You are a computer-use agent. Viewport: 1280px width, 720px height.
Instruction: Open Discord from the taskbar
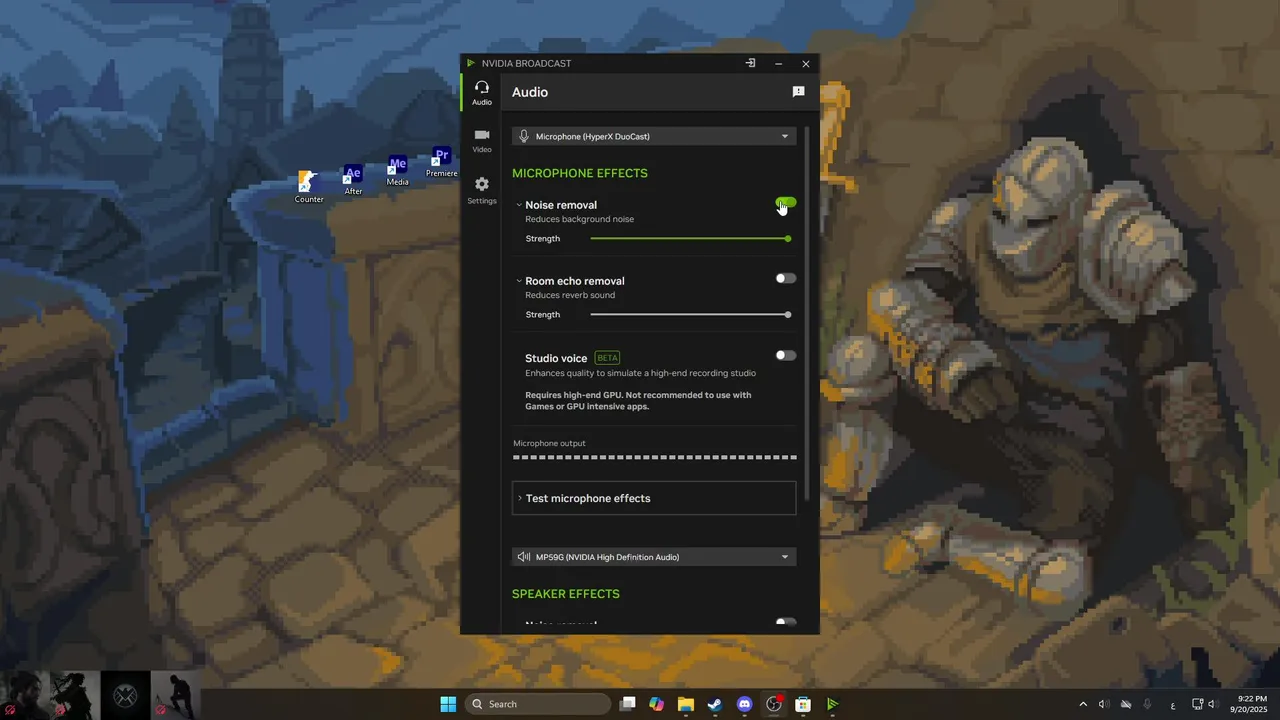(744, 704)
